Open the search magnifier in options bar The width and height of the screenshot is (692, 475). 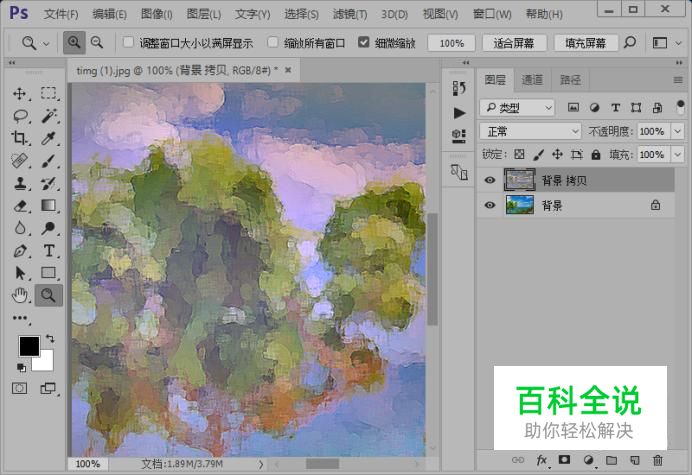tap(630, 43)
